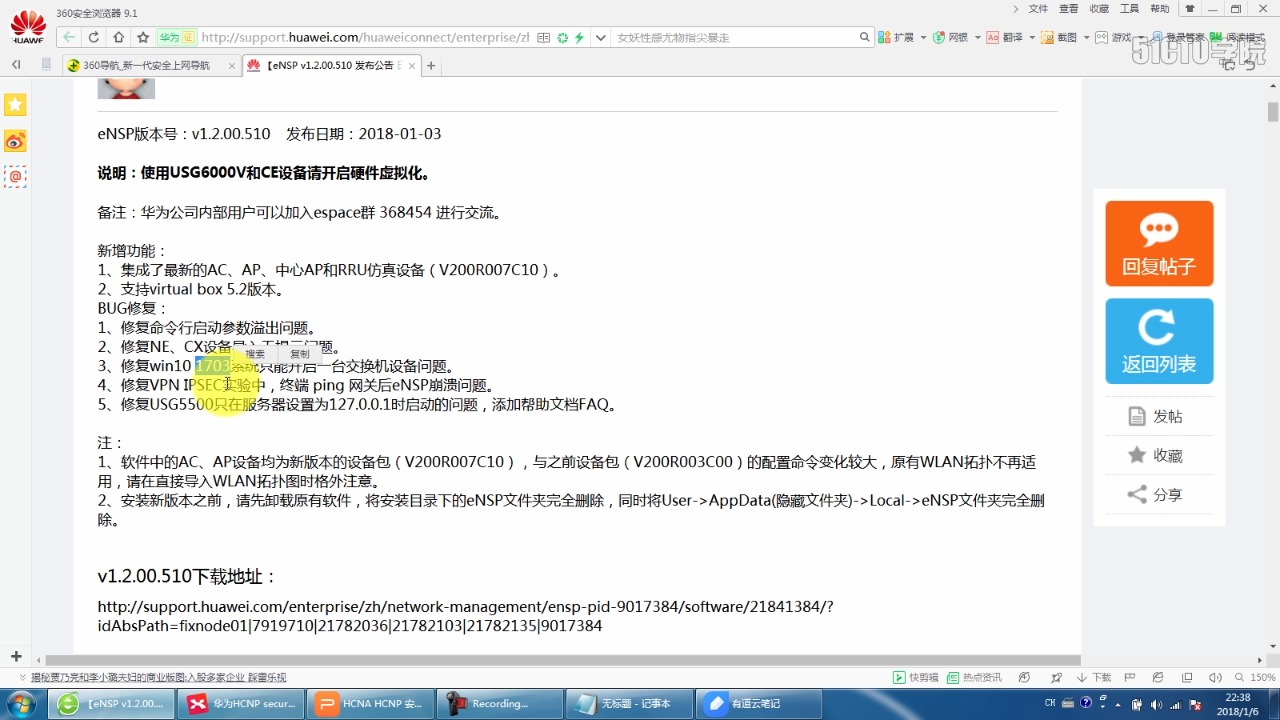Toggle the speed mode lightning icon

coord(579,37)
